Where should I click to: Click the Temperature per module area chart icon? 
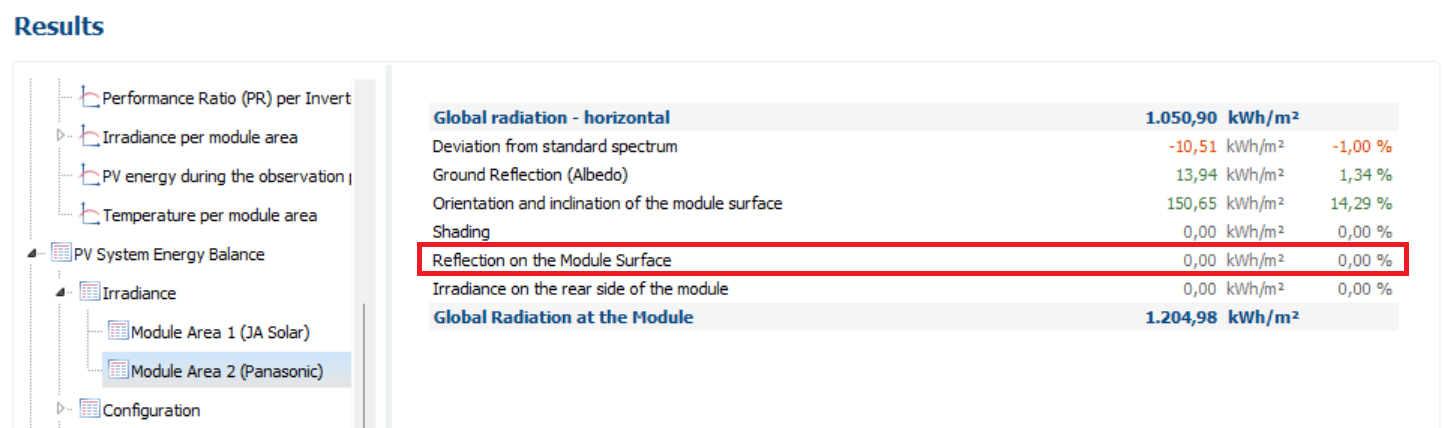coord(89,215)
